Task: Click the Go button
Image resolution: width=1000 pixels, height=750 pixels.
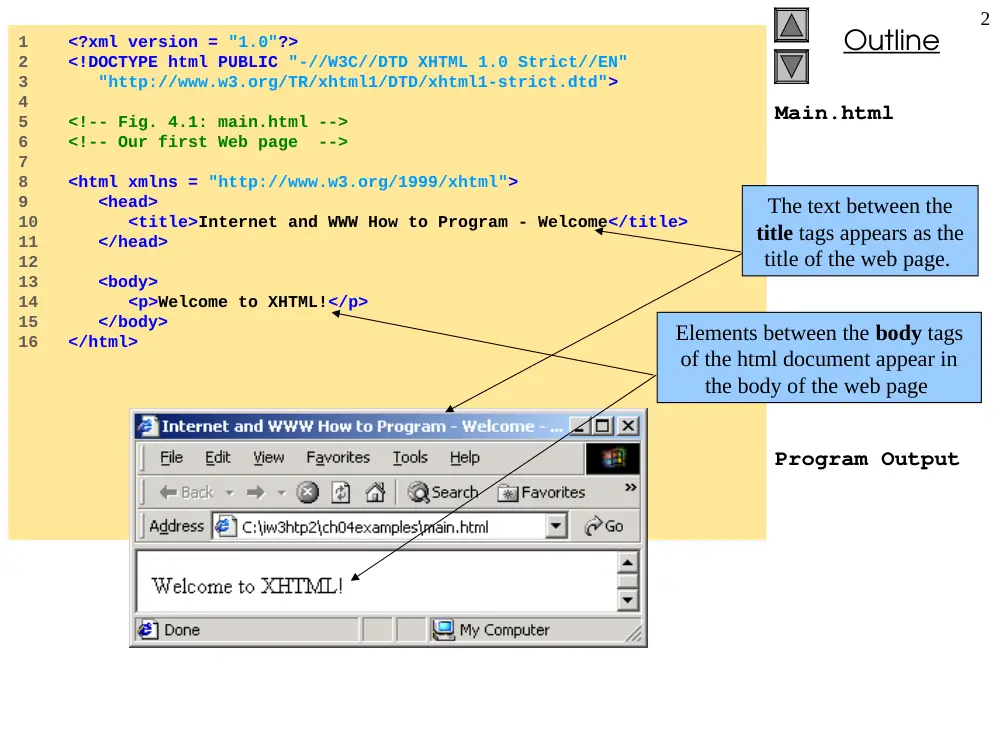Action: coord(604,527)
